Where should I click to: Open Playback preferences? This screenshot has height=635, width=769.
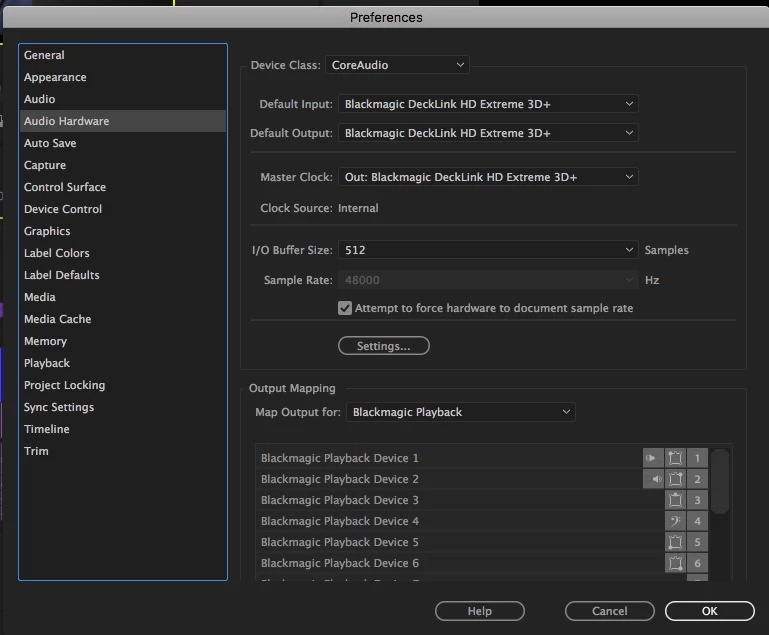(123, 363)
